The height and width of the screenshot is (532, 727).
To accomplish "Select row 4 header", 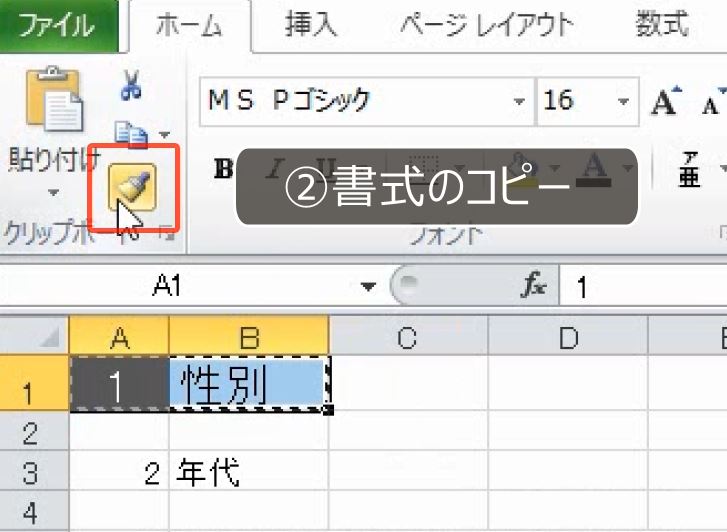I will tap(34, 511).
